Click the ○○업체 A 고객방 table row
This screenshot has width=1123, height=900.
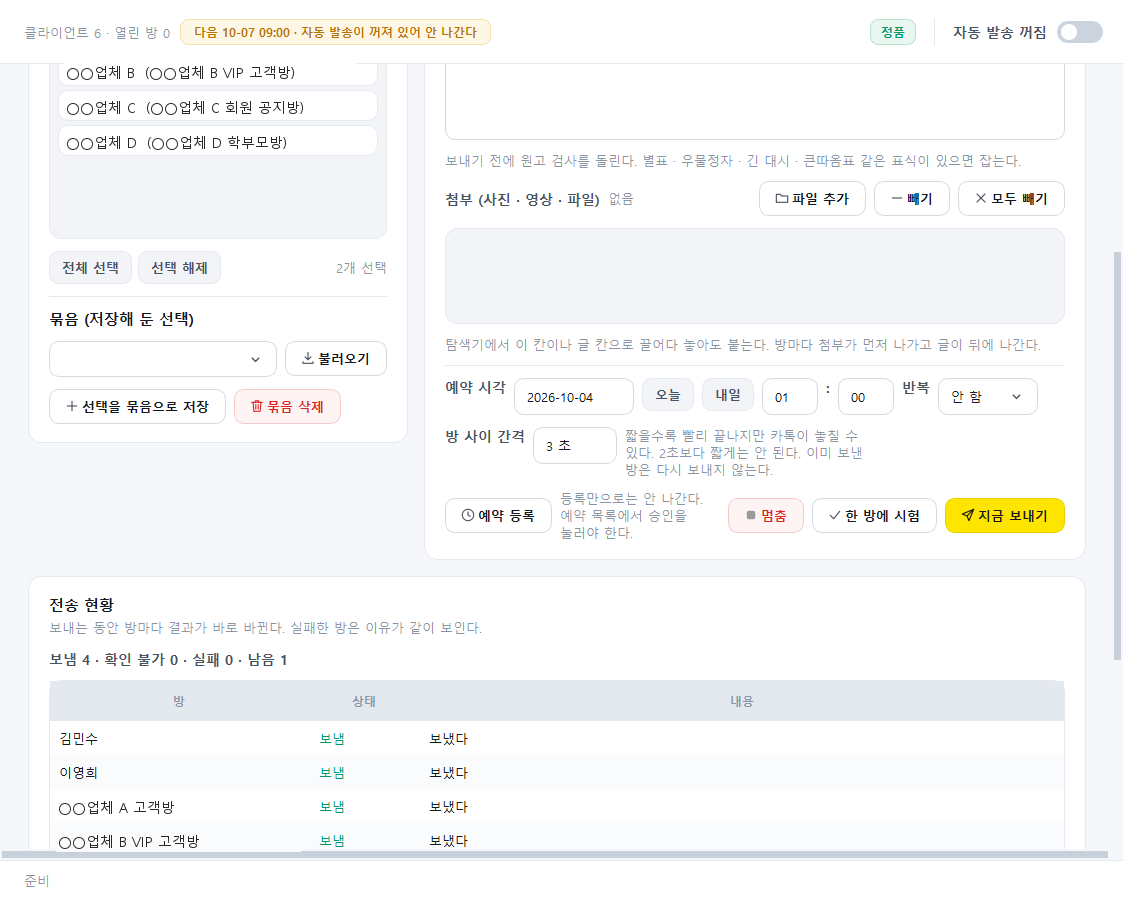coord(556,808)
